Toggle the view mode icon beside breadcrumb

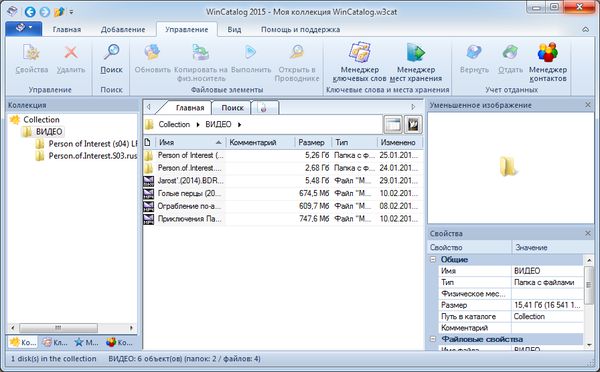pos(393,124)
